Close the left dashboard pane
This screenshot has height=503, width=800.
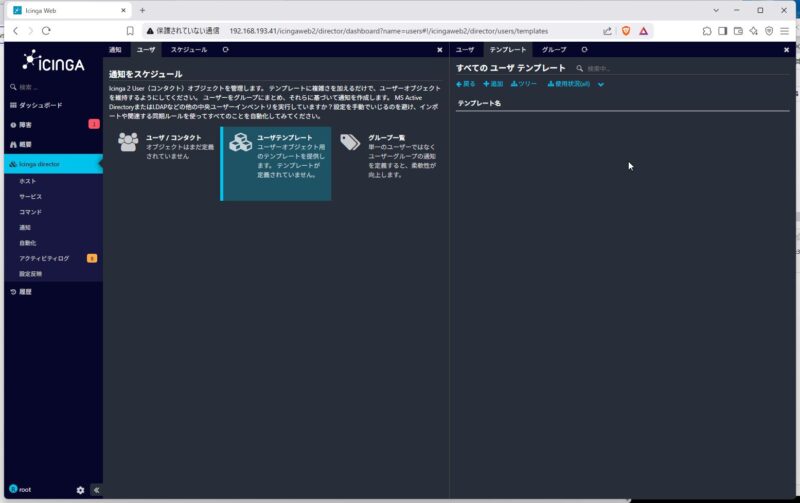[440, 50]
